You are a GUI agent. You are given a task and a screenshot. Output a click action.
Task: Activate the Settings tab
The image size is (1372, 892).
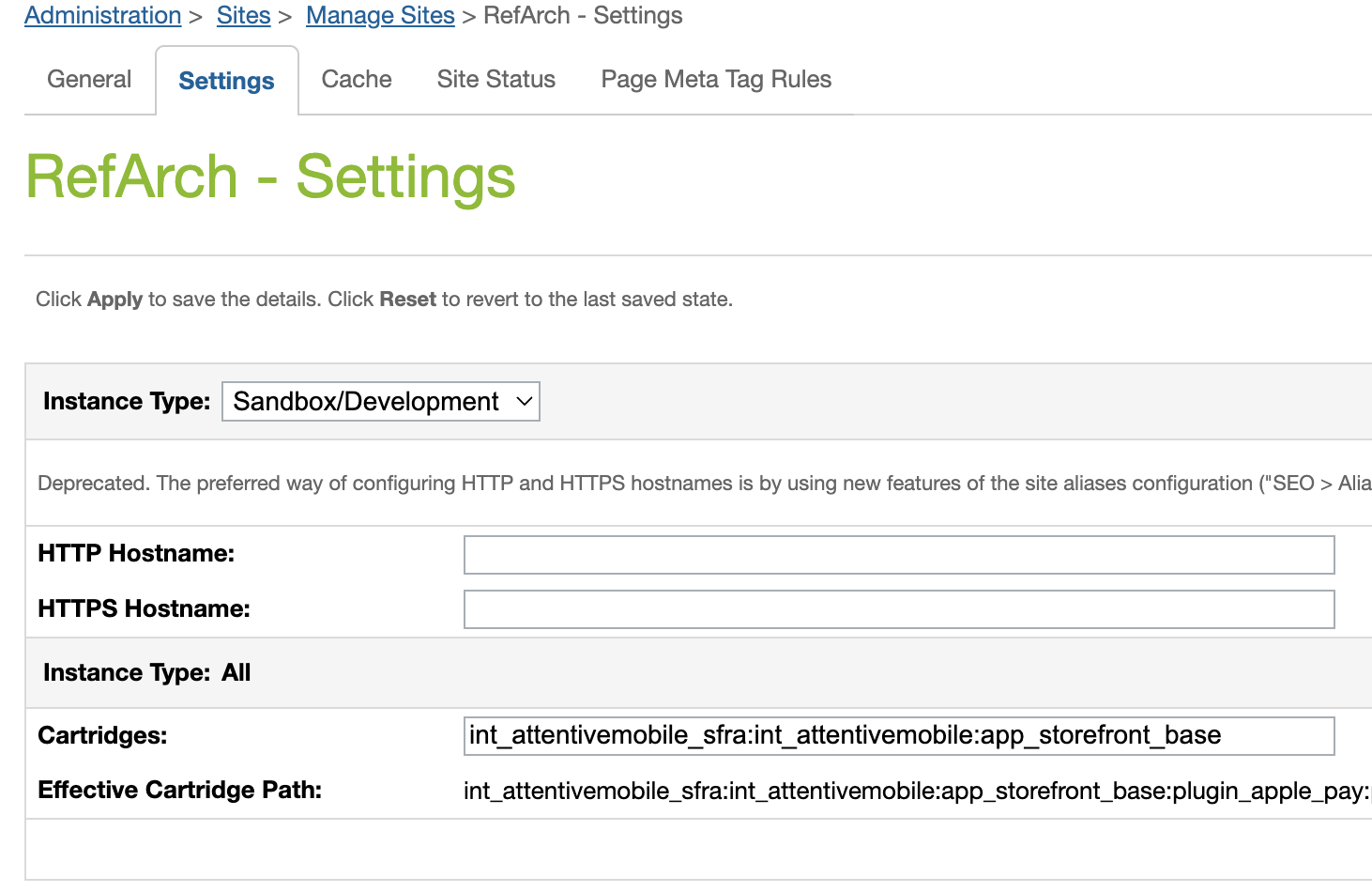pos(225,80)
